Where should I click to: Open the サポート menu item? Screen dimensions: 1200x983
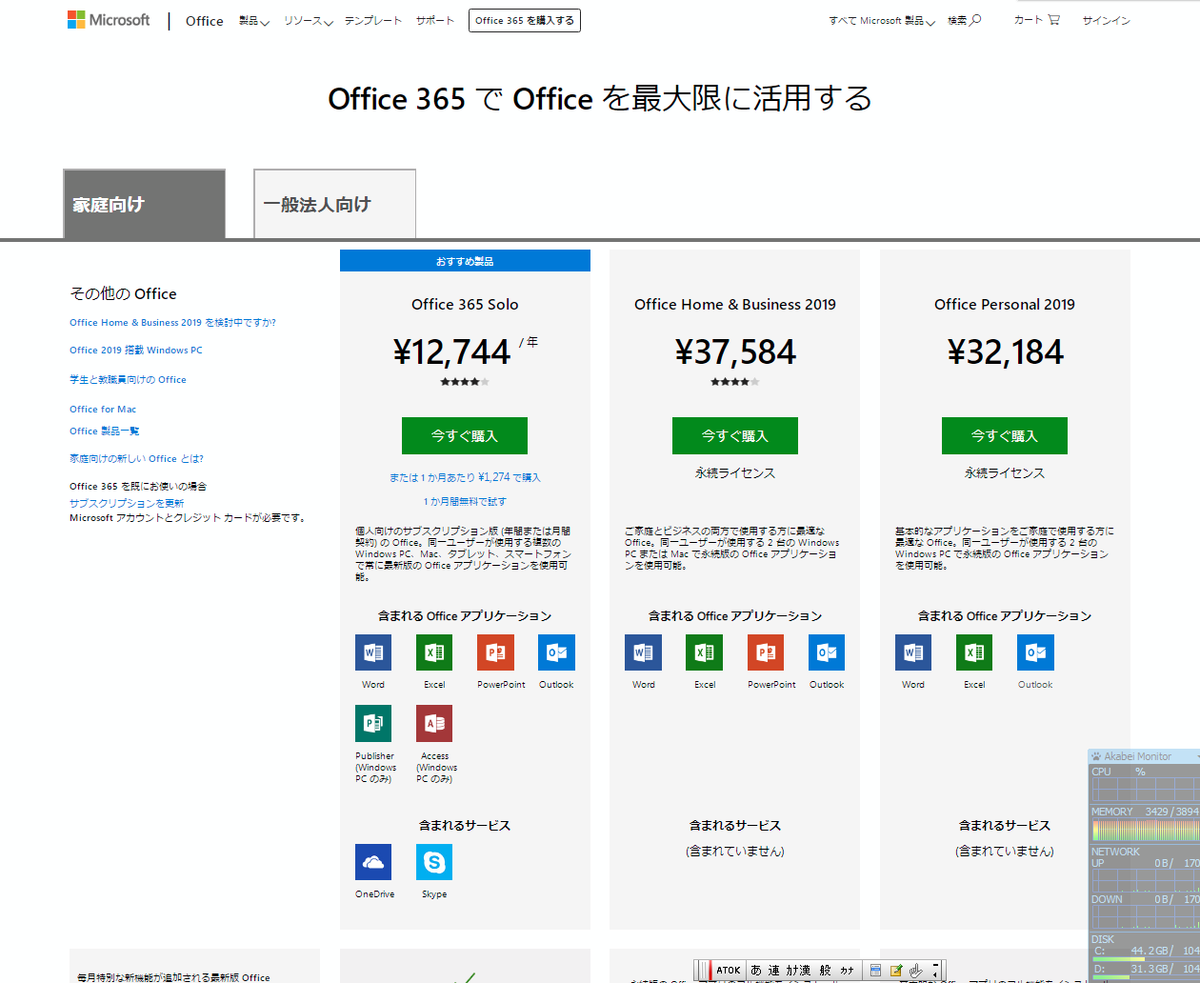(435, 21)
